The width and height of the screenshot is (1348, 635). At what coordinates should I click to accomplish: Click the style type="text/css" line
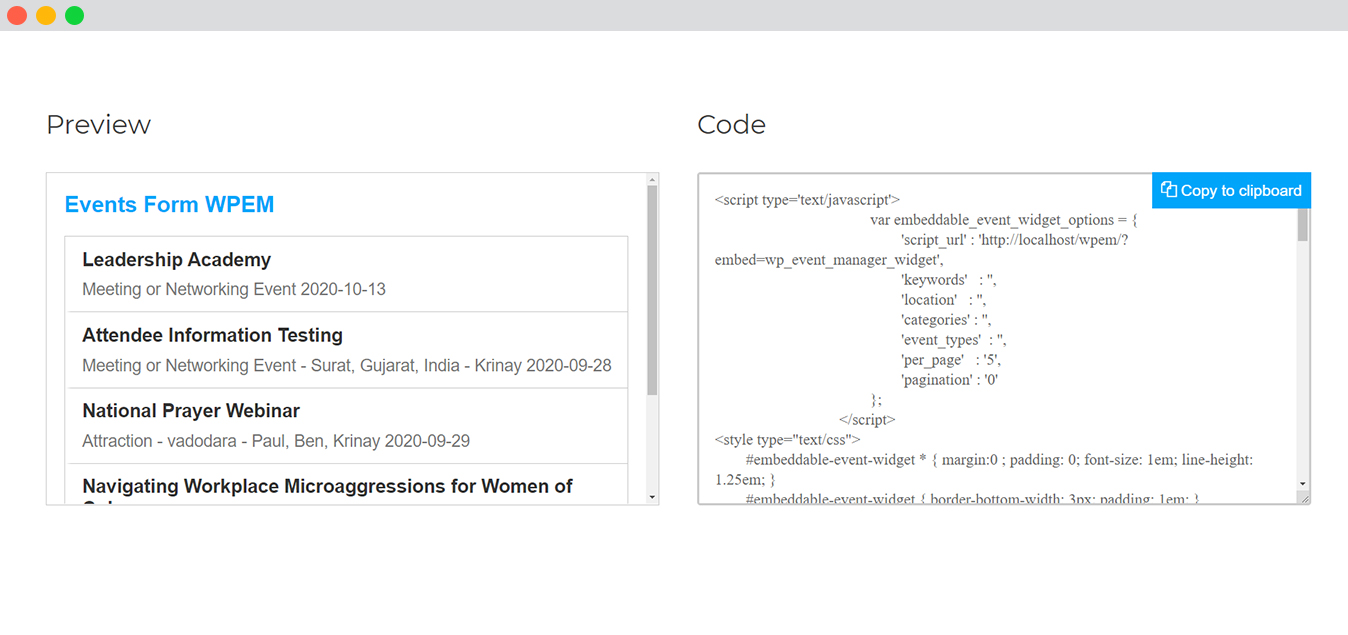(x=788, y=440)
